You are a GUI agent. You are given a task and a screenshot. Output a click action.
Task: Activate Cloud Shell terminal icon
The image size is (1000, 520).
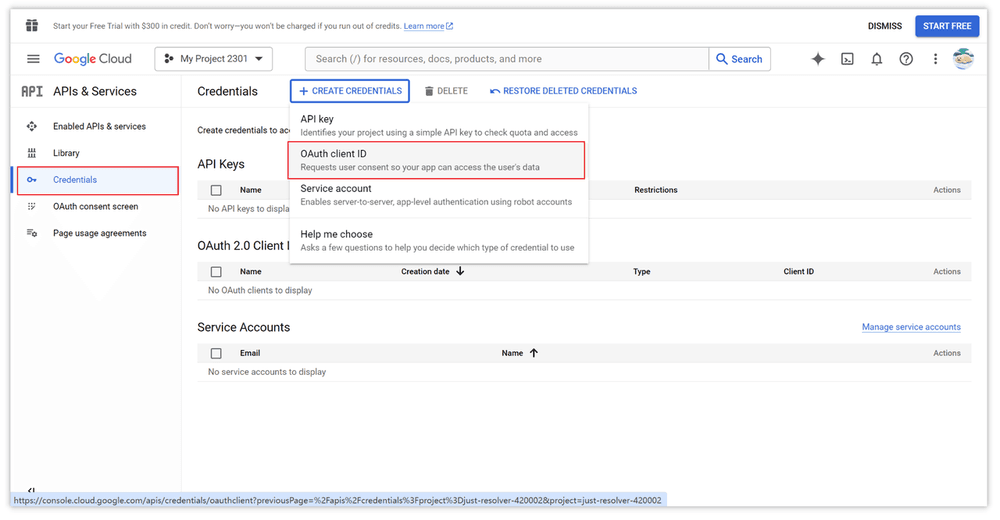pos(847,59)
